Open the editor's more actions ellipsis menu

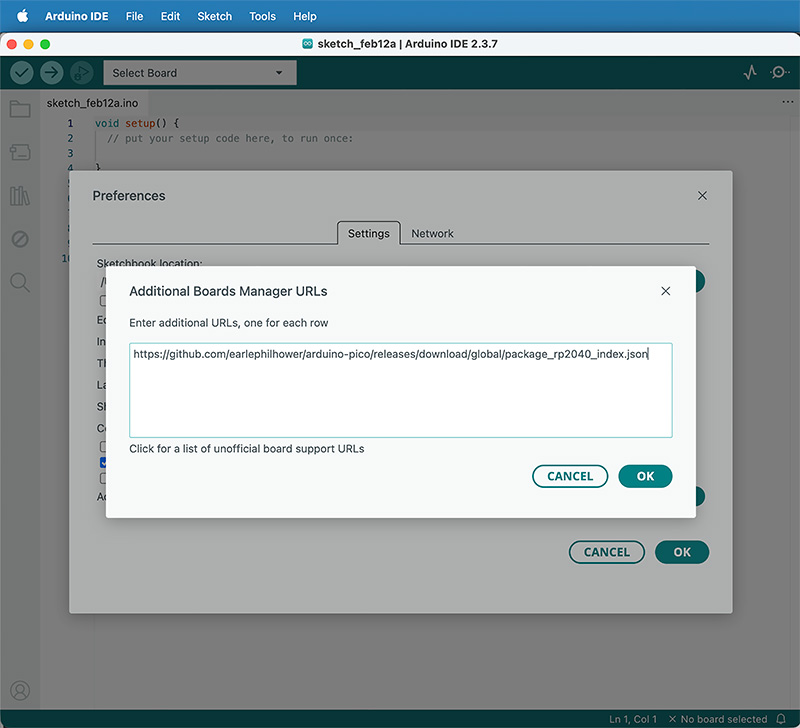(x=787, y=101)
